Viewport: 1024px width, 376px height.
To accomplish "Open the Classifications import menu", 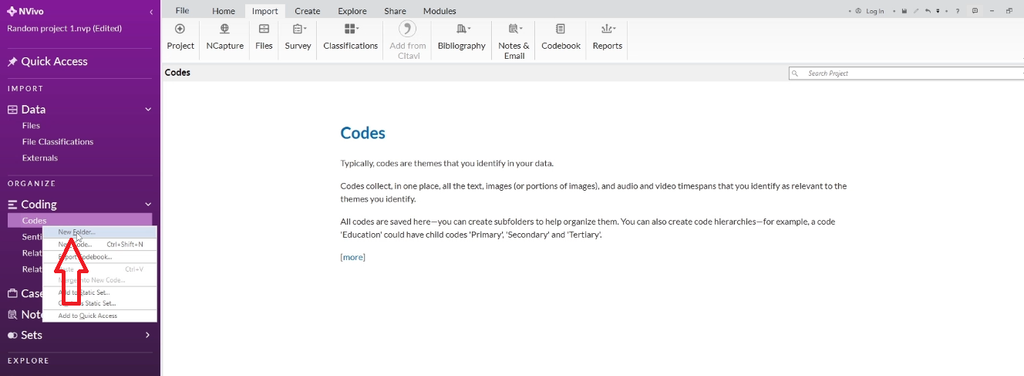I will [x=350, y=38].
